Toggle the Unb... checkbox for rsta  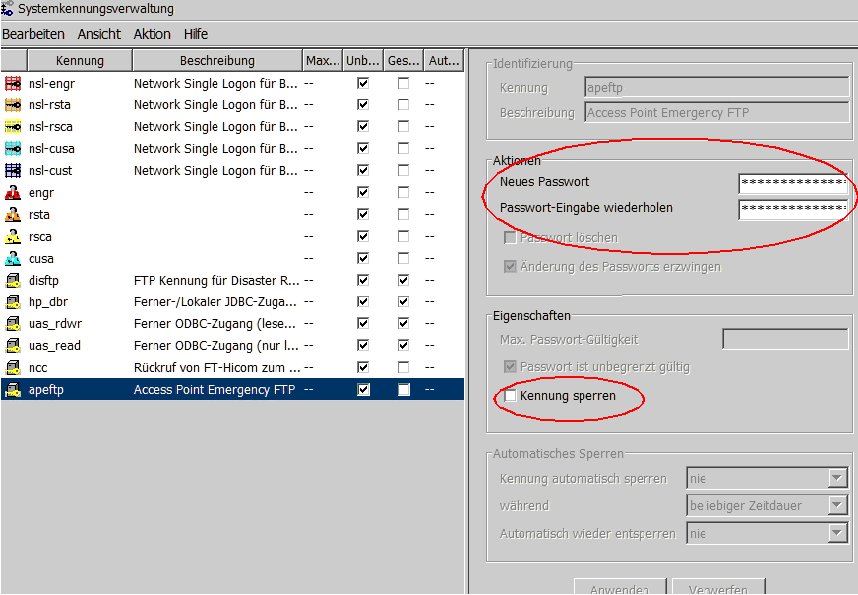363,215
